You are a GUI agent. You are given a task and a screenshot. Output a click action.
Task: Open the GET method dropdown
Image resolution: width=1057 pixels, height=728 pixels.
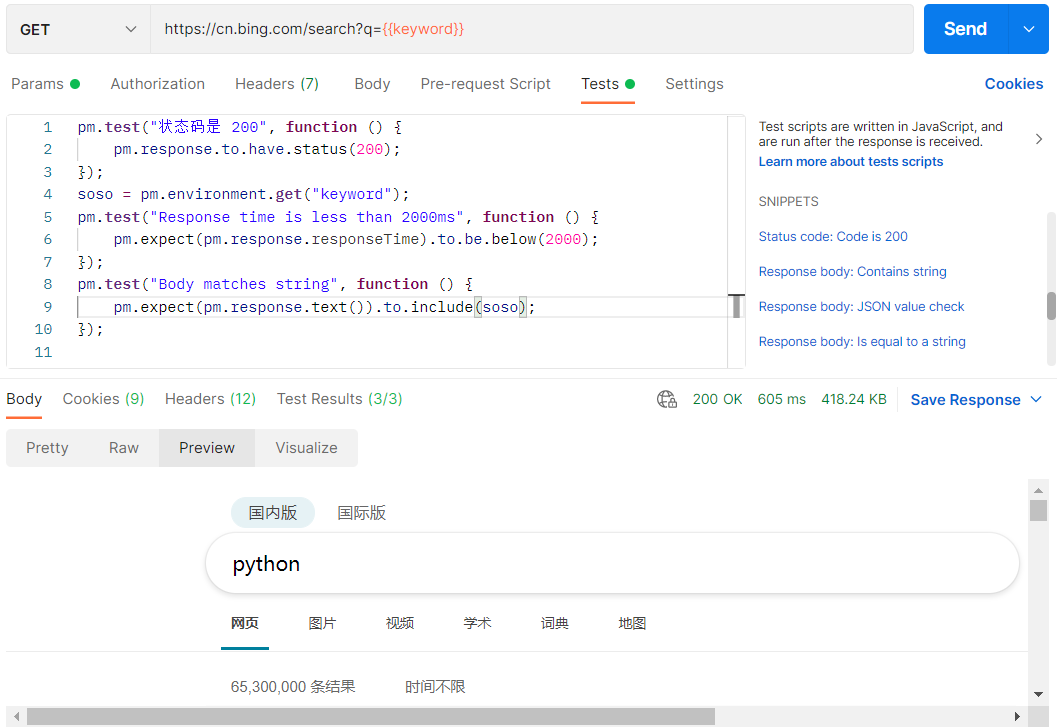(x=78, y=30)
